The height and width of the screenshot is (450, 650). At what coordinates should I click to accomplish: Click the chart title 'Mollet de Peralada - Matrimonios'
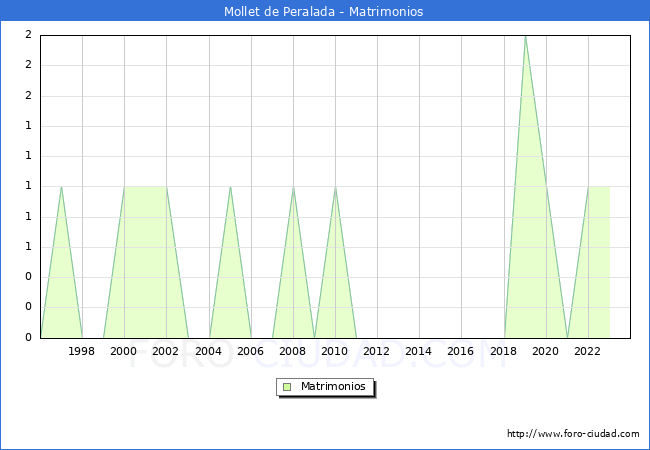(323, 11)
